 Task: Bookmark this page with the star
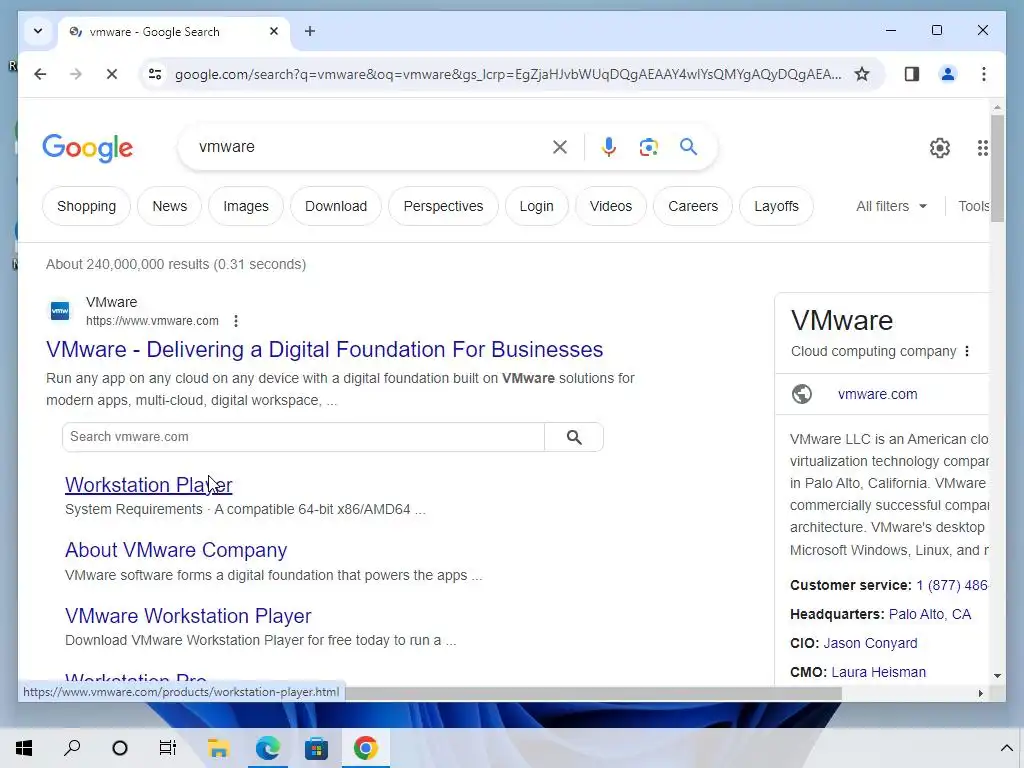[x=862, y=74]
